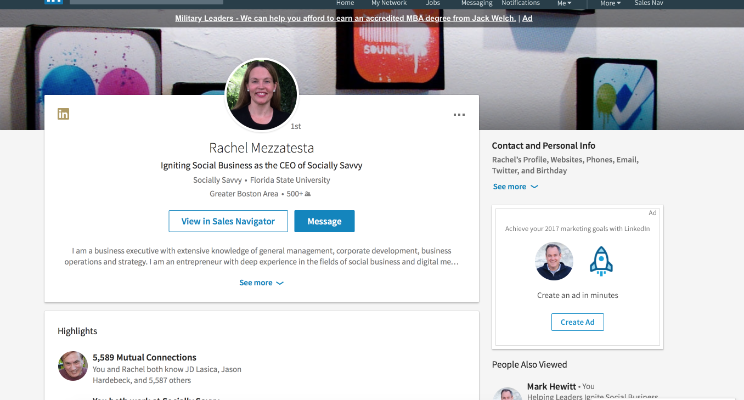The image size is (744, 400).
Task: Click the Rachel Mezzatesta name heading
Action: tap(261, 148)
